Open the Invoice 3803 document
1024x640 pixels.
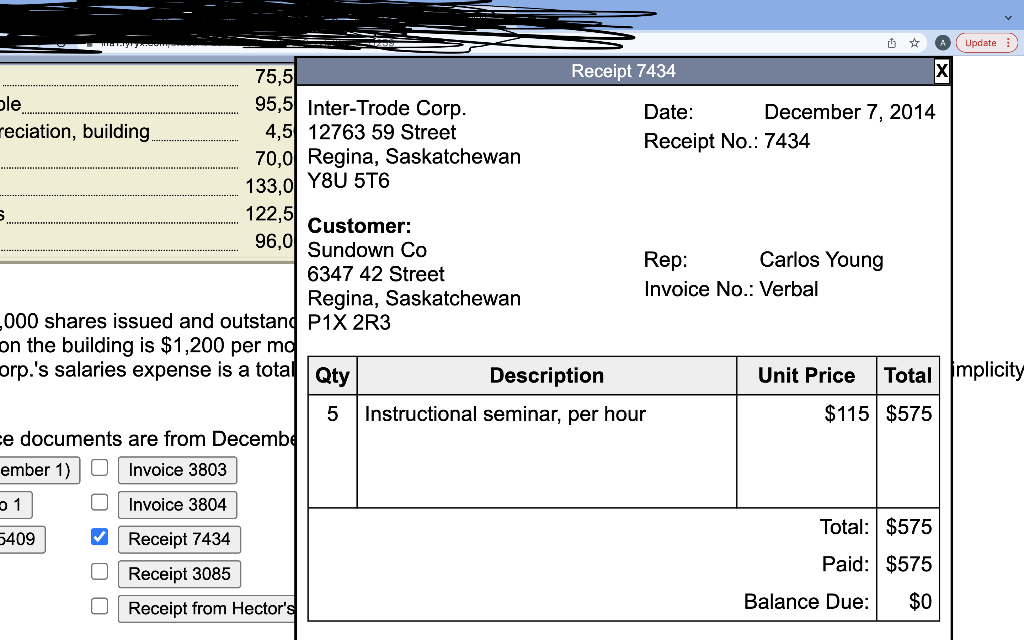pos(177,470)
